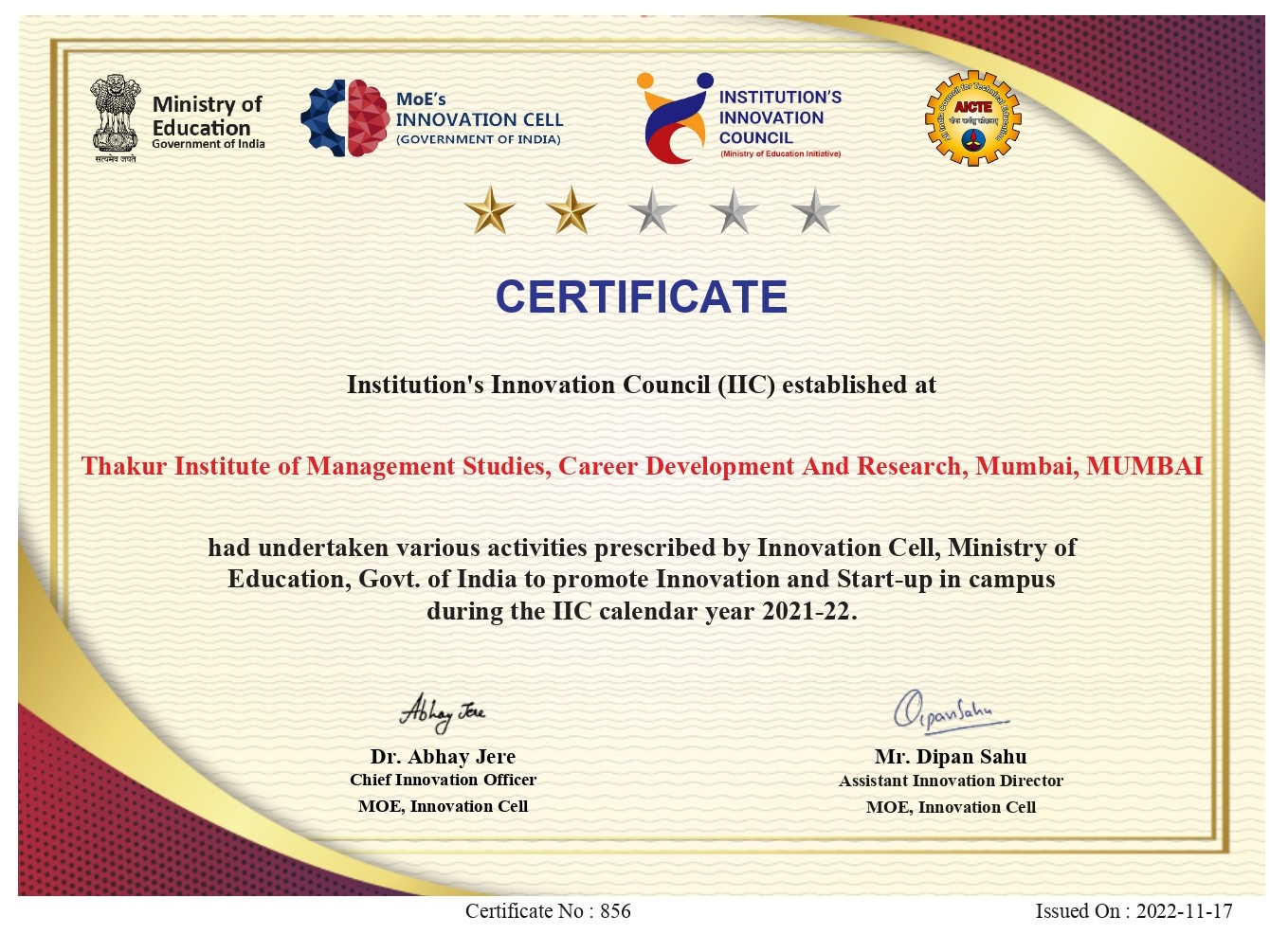Click the 'Chief Innovation Officer' title
Viewport: 1270px width, 952px height.
[x=443, y=780]
